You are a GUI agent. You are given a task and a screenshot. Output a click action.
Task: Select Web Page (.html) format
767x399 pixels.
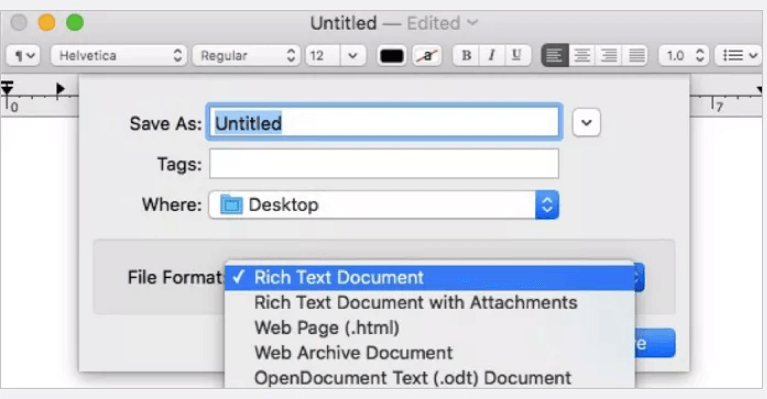click(327, 328)
